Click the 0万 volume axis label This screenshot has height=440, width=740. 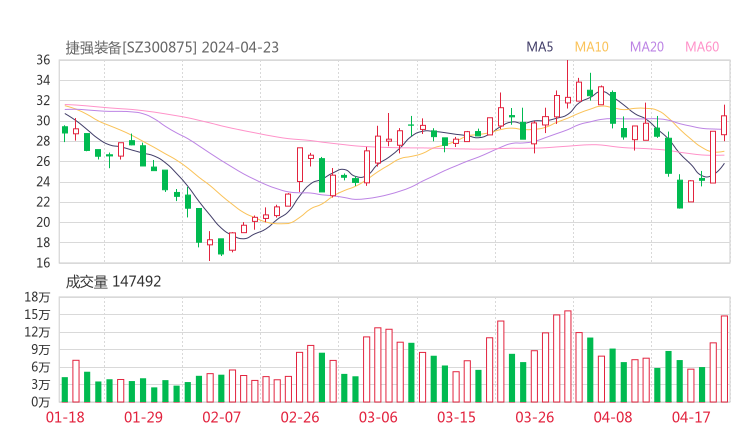coord(40,402)
